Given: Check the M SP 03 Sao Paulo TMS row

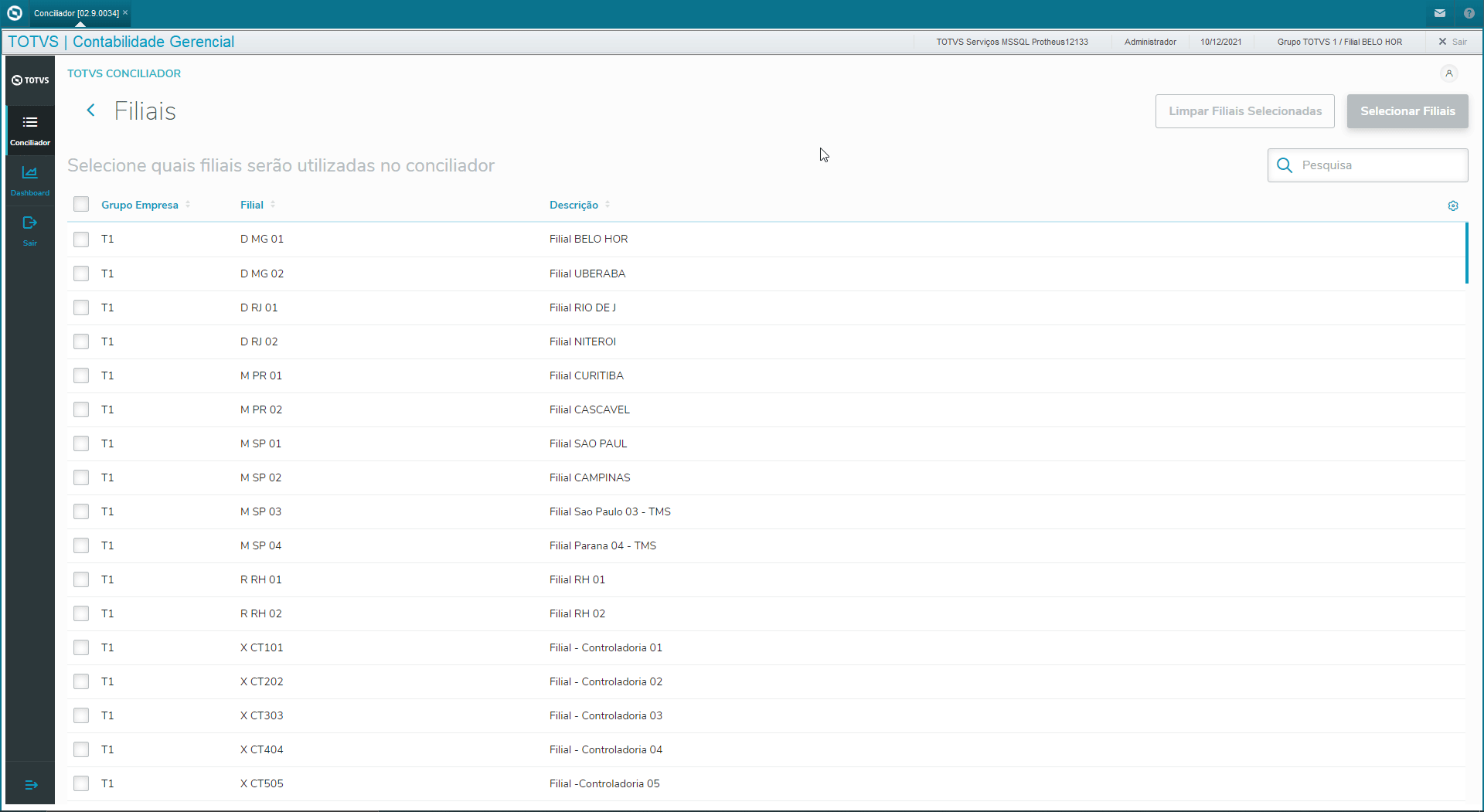Looking at the screenshot, I should pos(81,511).
